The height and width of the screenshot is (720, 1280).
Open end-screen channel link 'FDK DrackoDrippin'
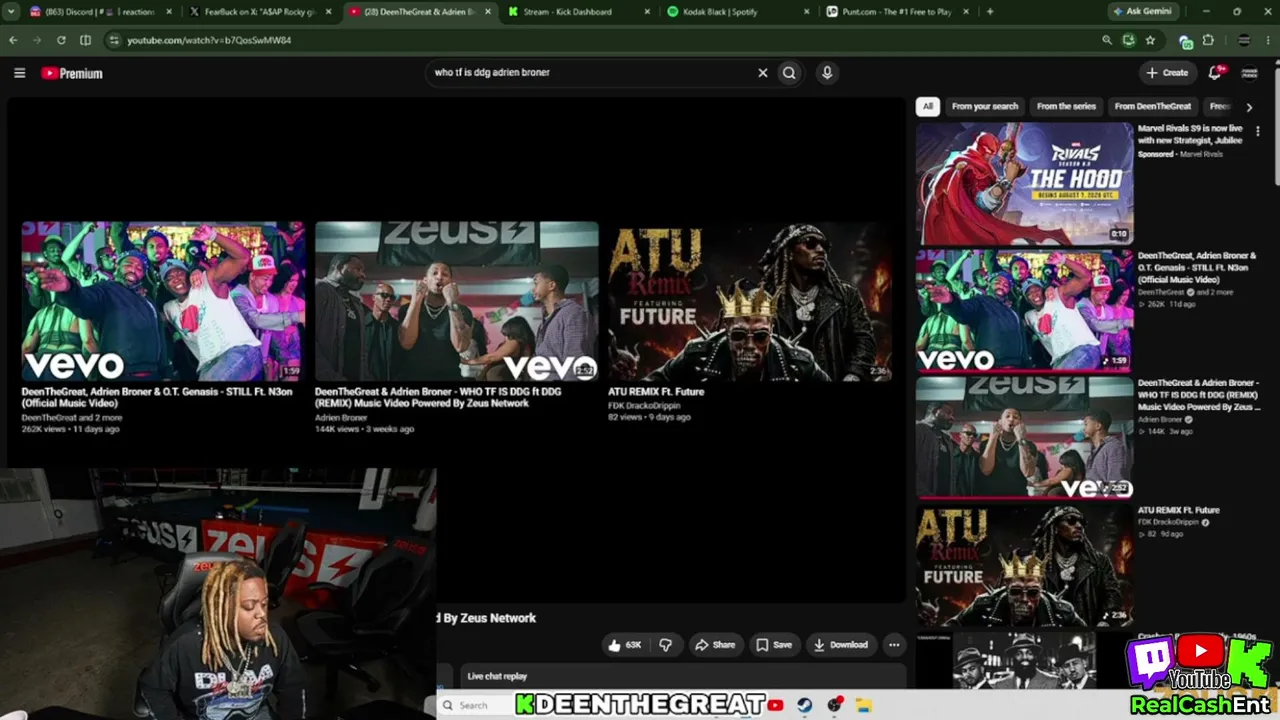tap(644, 405)
